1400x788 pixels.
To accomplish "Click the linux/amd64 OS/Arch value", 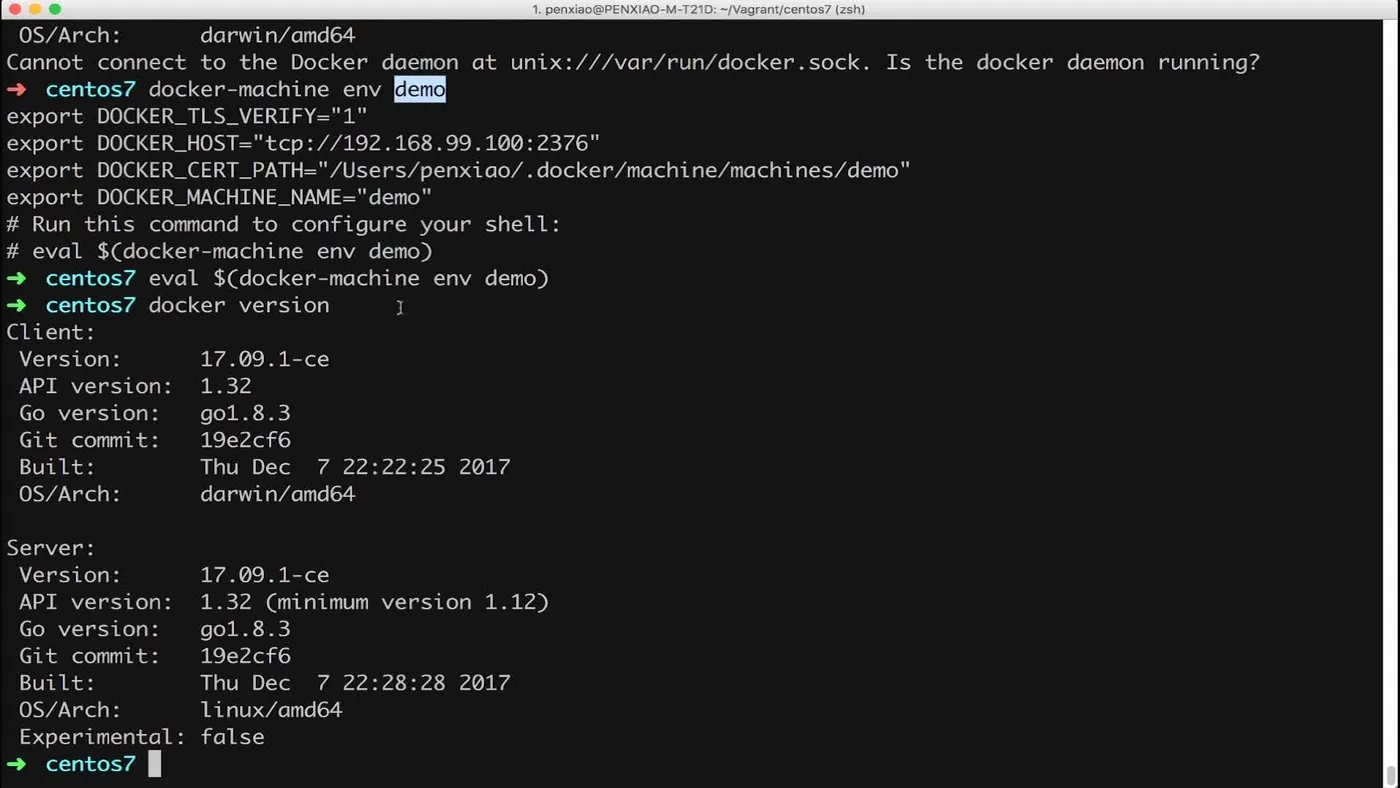I will 271,710.
